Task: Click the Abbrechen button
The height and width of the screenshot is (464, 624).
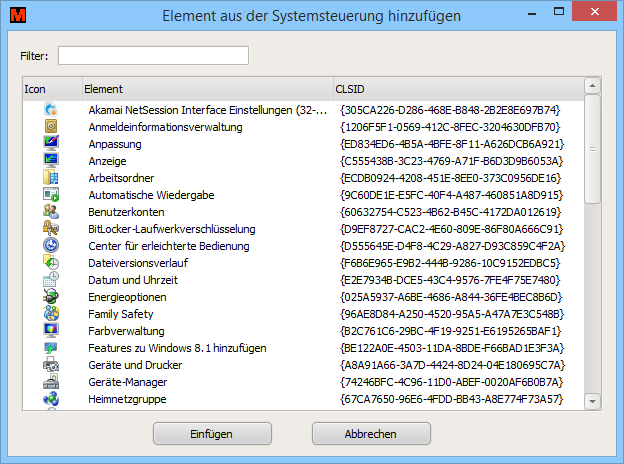Action: coord(371,434)
